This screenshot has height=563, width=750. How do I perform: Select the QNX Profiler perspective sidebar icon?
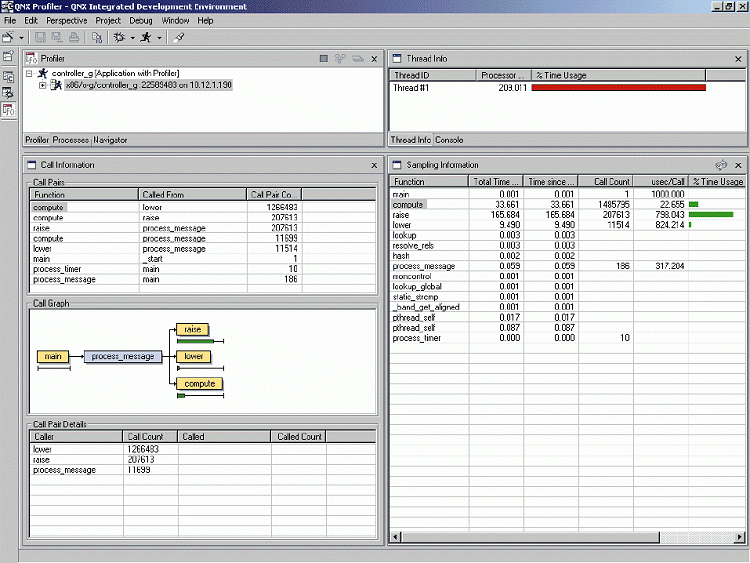(x=8, y=110)
